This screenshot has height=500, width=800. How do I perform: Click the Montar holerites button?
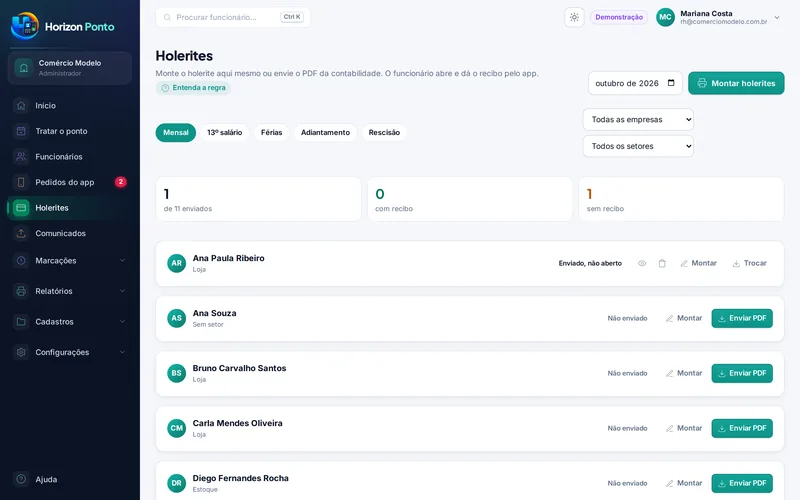(736, 83)
